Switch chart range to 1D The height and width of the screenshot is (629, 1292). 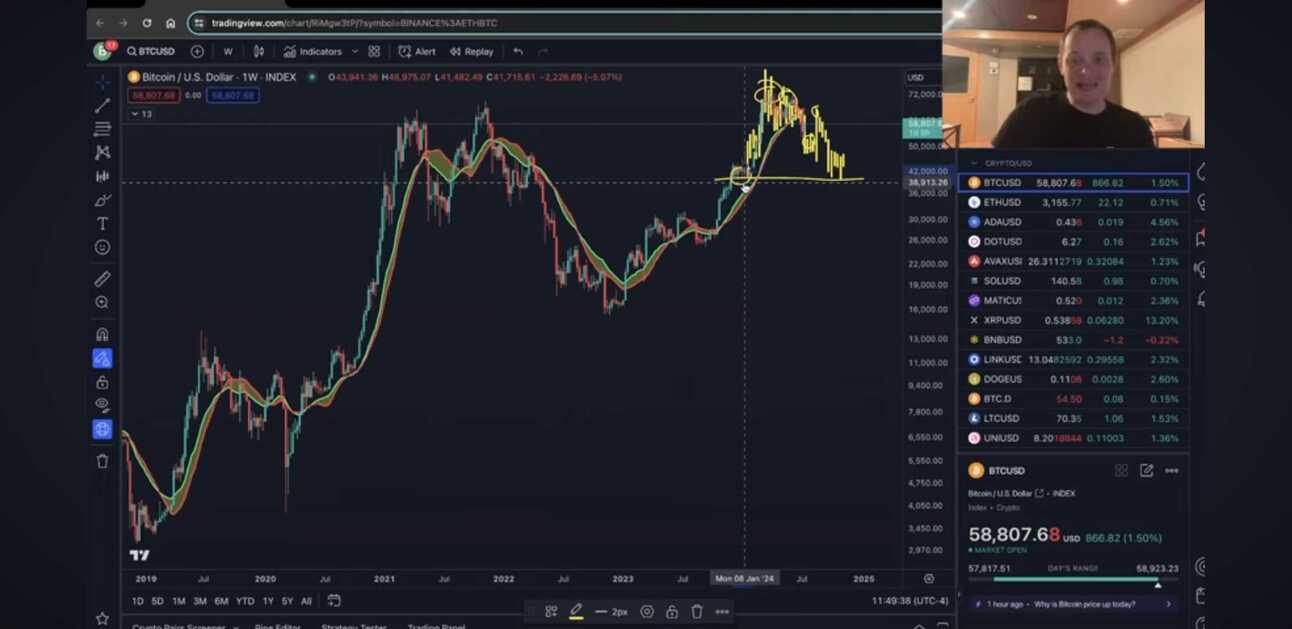[138, 601]
